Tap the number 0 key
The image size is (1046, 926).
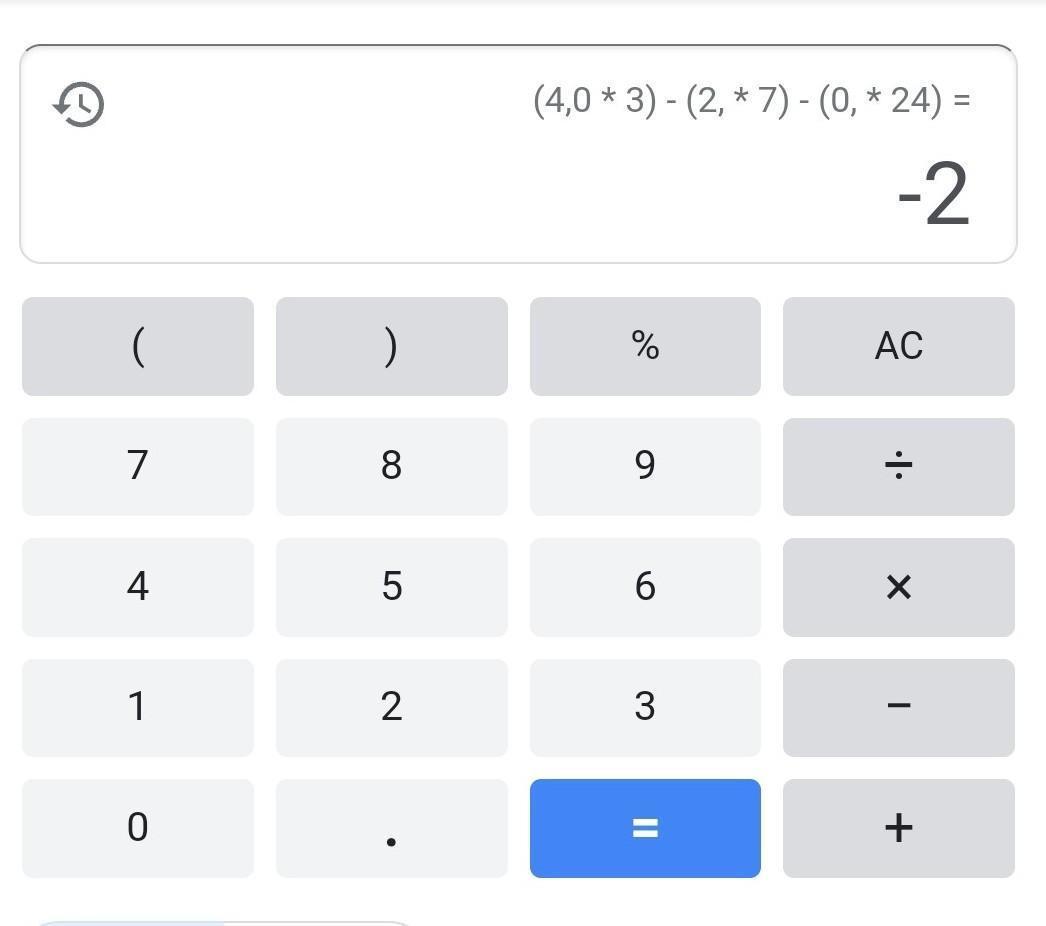138,828
